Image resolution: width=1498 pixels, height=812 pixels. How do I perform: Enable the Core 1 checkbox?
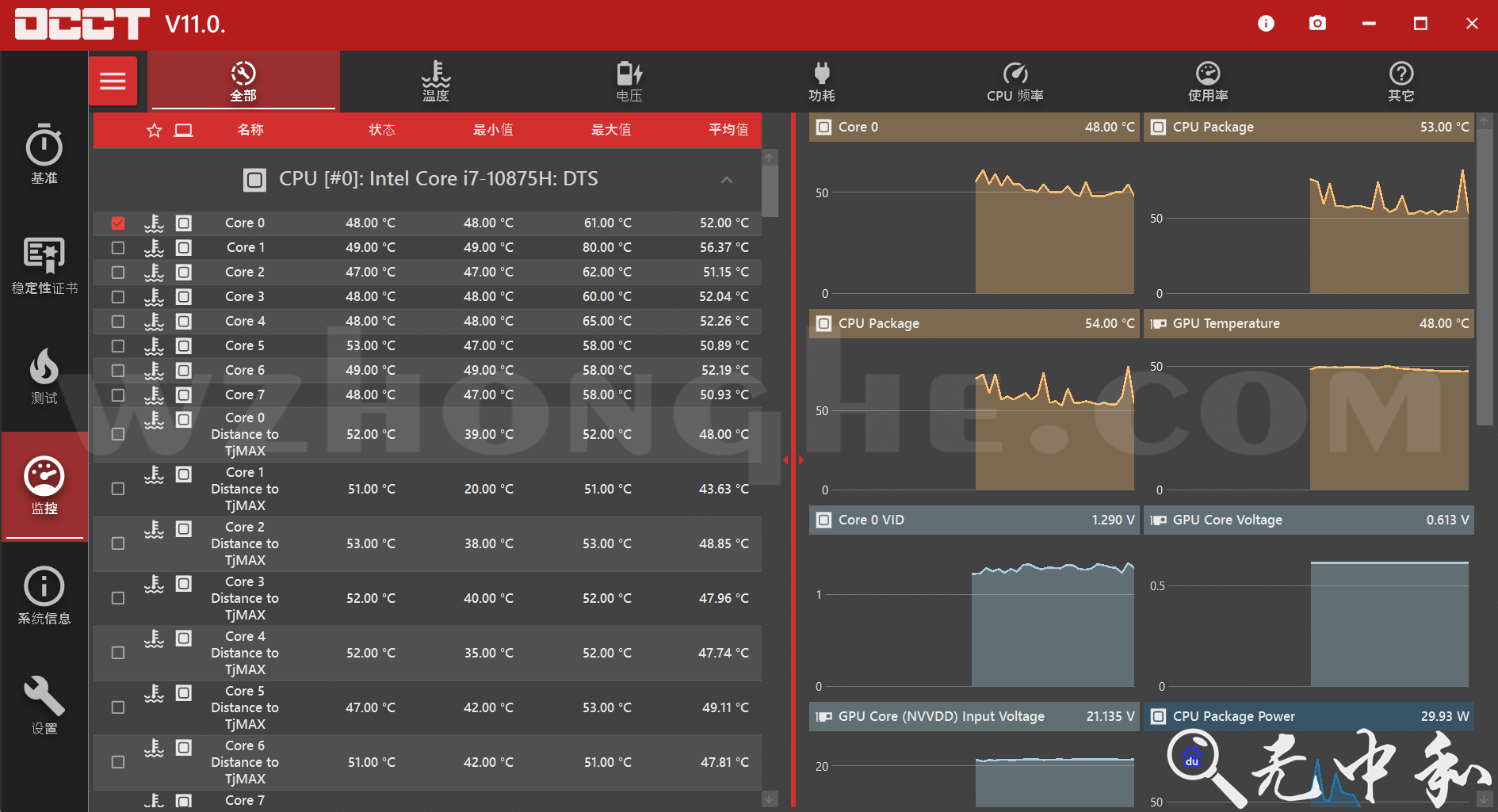(x=118, y=248)
